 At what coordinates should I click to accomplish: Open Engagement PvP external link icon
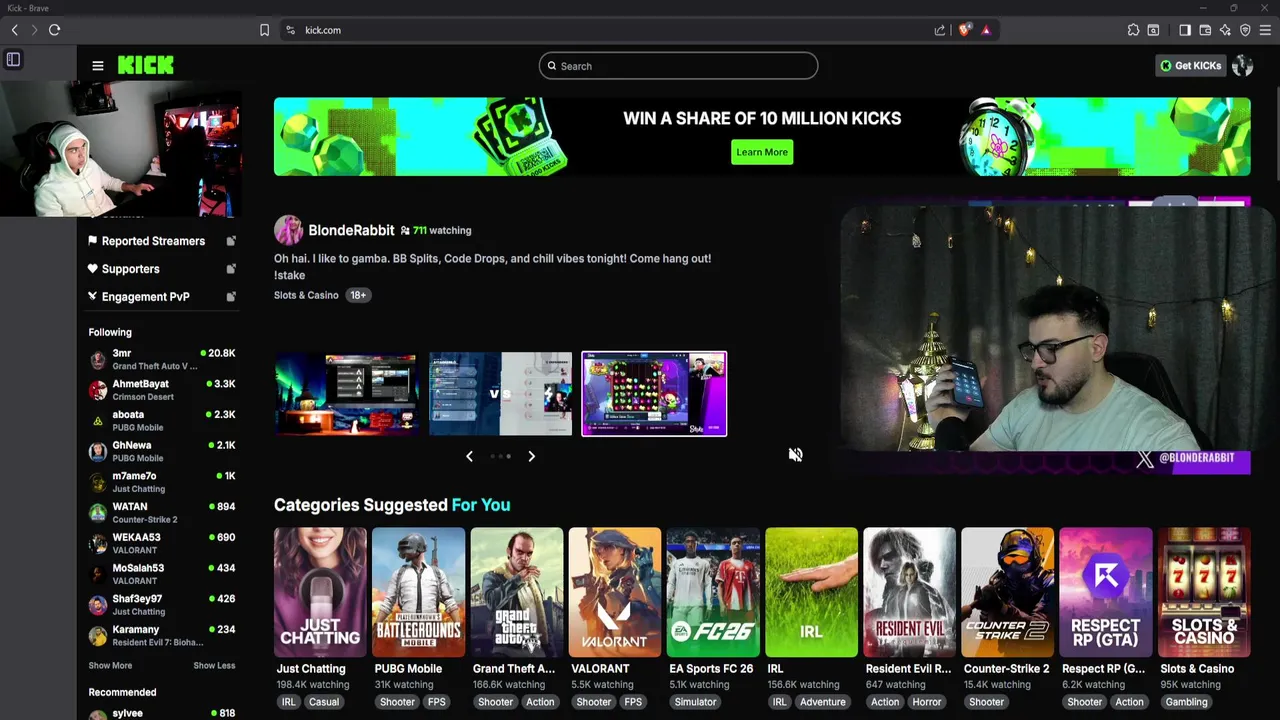[x=231, y=297]
